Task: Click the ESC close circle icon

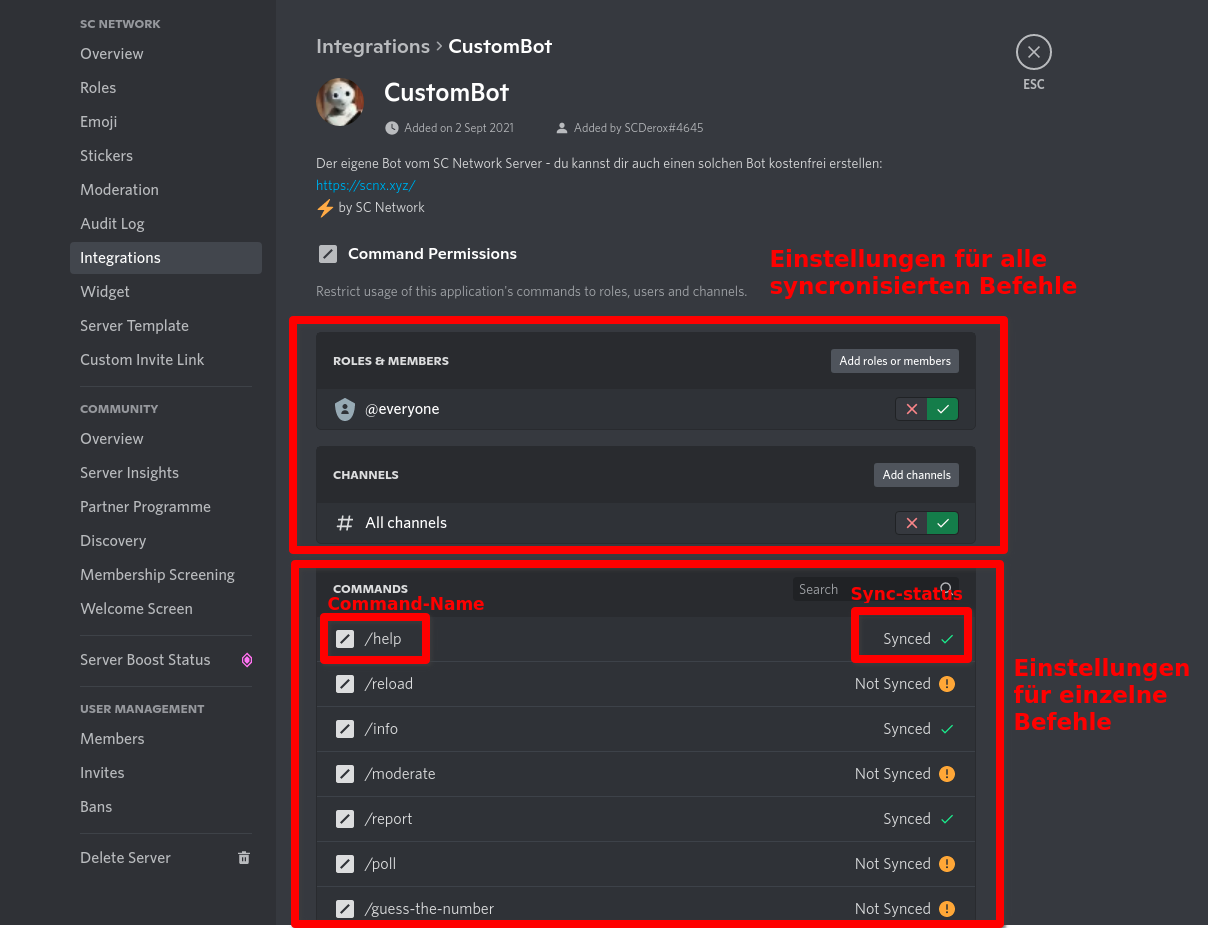Action: [x=1033, y=52]
